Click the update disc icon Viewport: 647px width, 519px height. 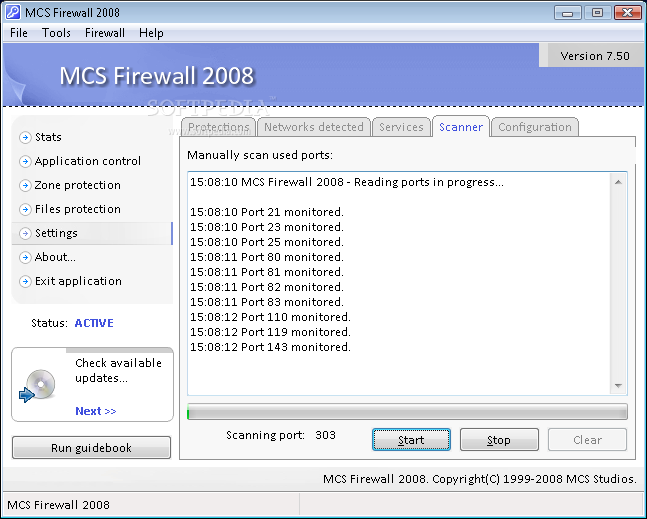pos(38,385)
